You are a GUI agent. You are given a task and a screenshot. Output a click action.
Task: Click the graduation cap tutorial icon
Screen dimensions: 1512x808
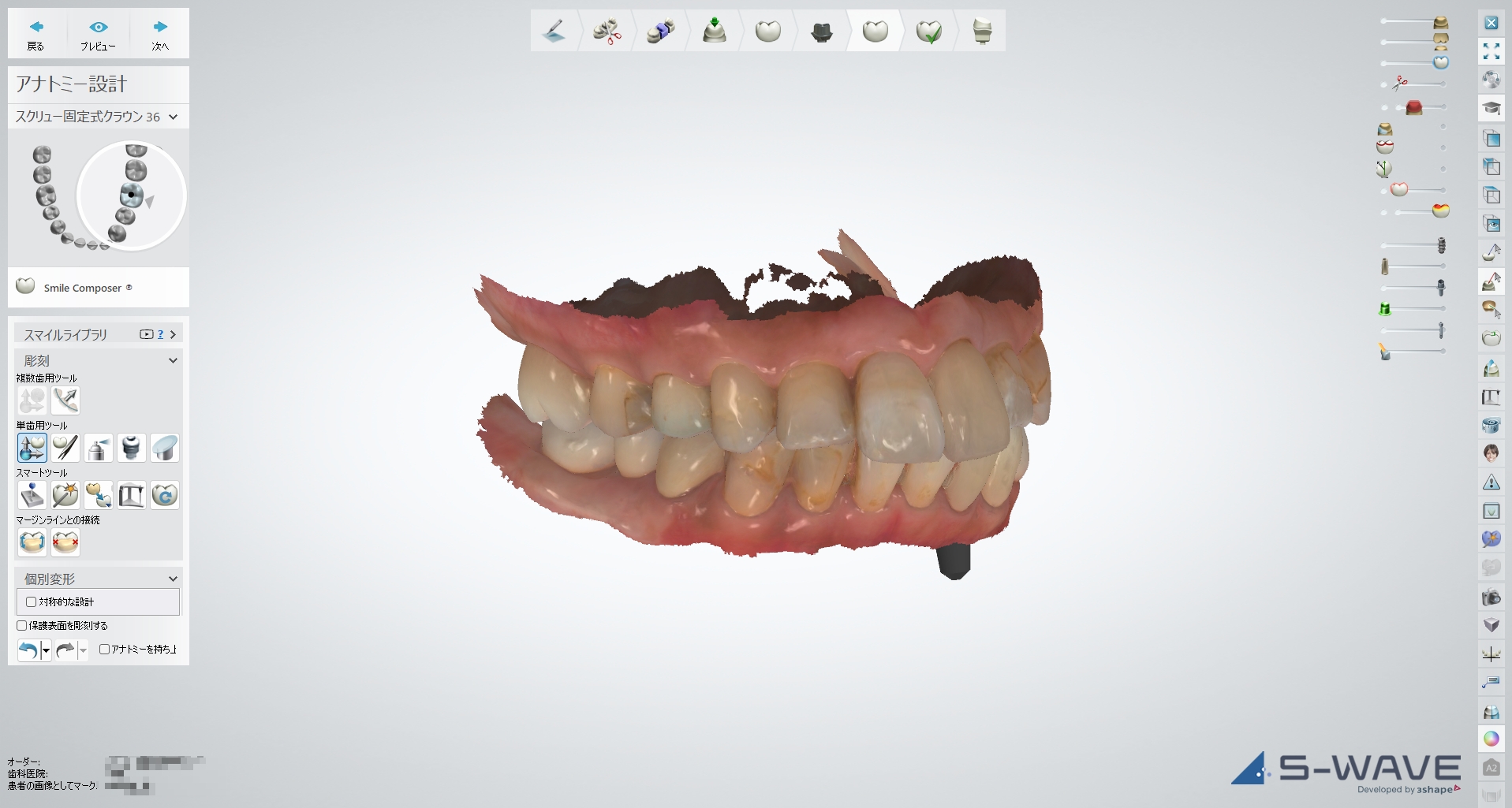tap(1491, 109)
